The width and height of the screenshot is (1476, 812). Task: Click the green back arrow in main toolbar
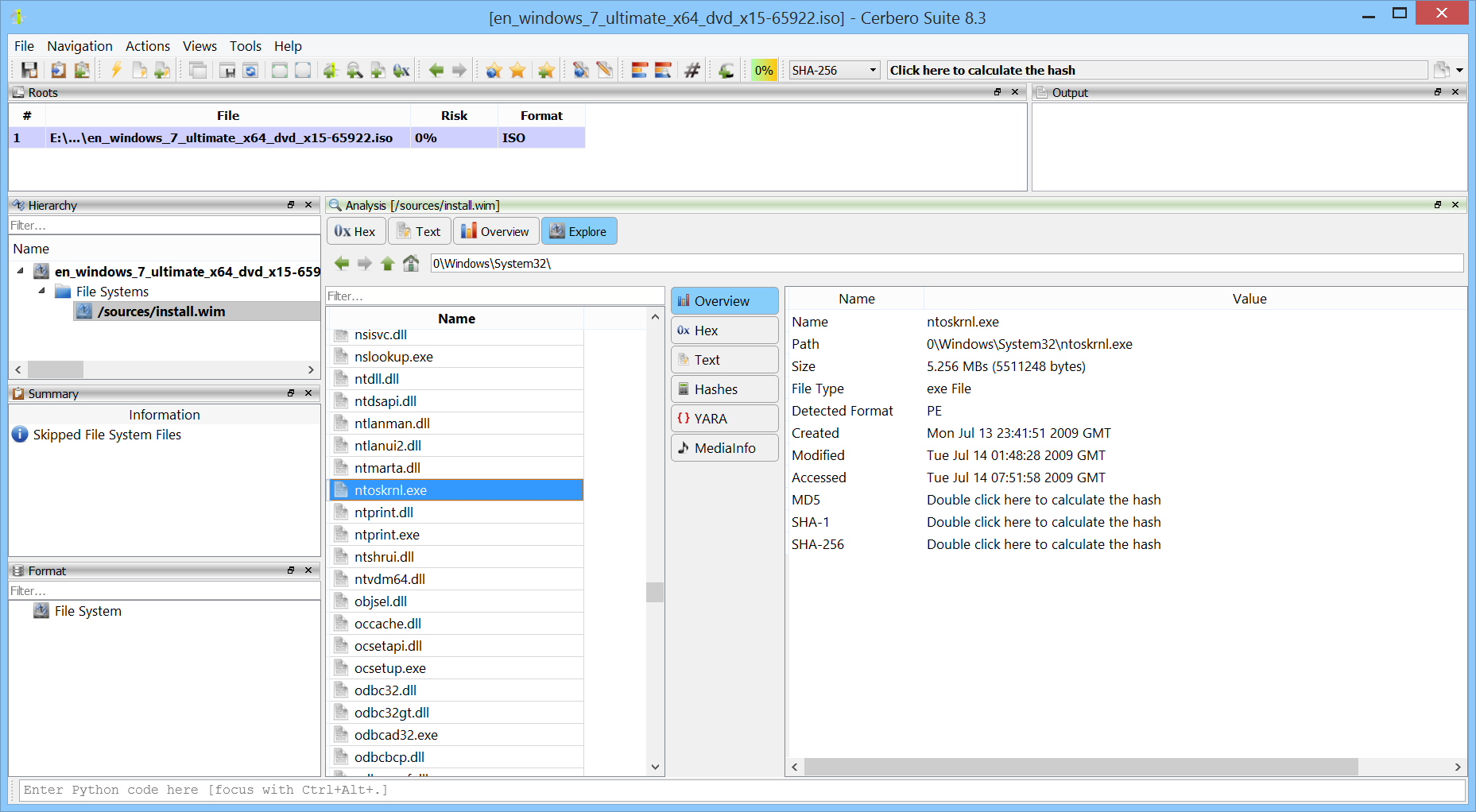pyautogui.click(x=436, y=70)
